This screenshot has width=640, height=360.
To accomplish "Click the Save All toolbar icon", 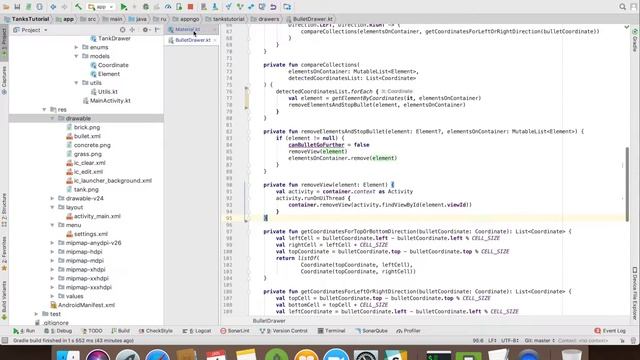I will tap(17, 7).
